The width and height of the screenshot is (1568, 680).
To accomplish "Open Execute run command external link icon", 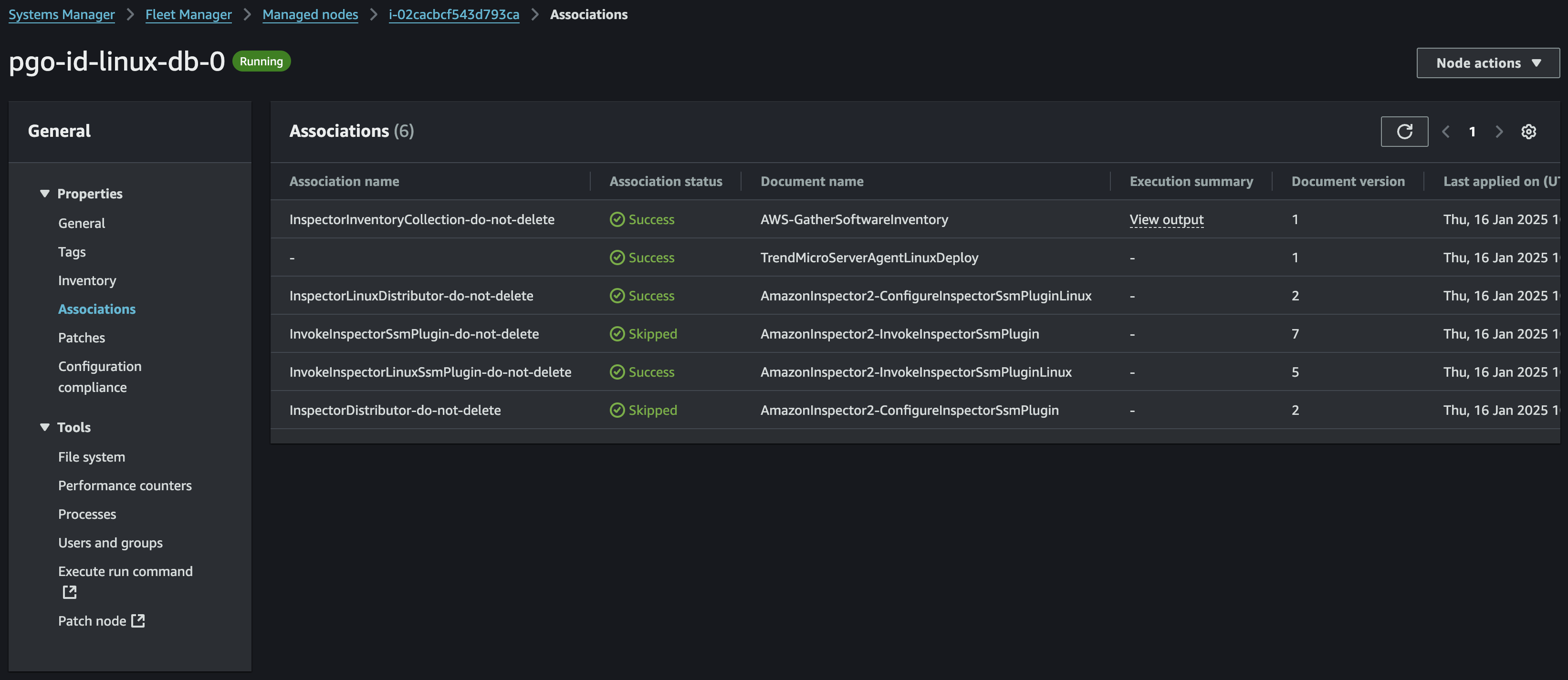I will coord(69,591).
